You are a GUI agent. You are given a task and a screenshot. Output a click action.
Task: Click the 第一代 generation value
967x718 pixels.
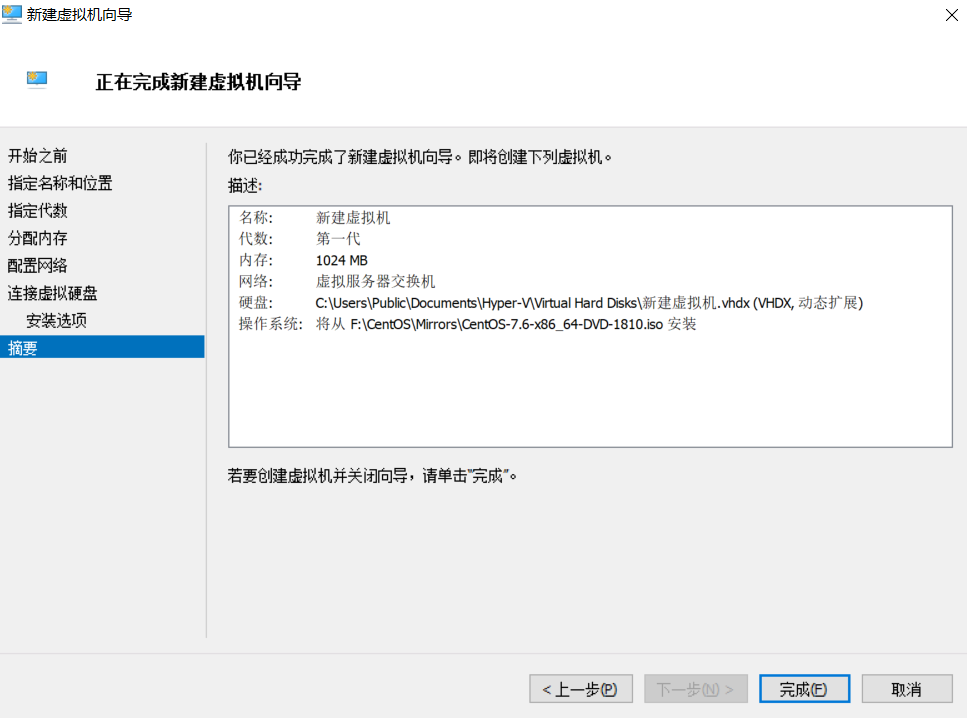(338, 239)
